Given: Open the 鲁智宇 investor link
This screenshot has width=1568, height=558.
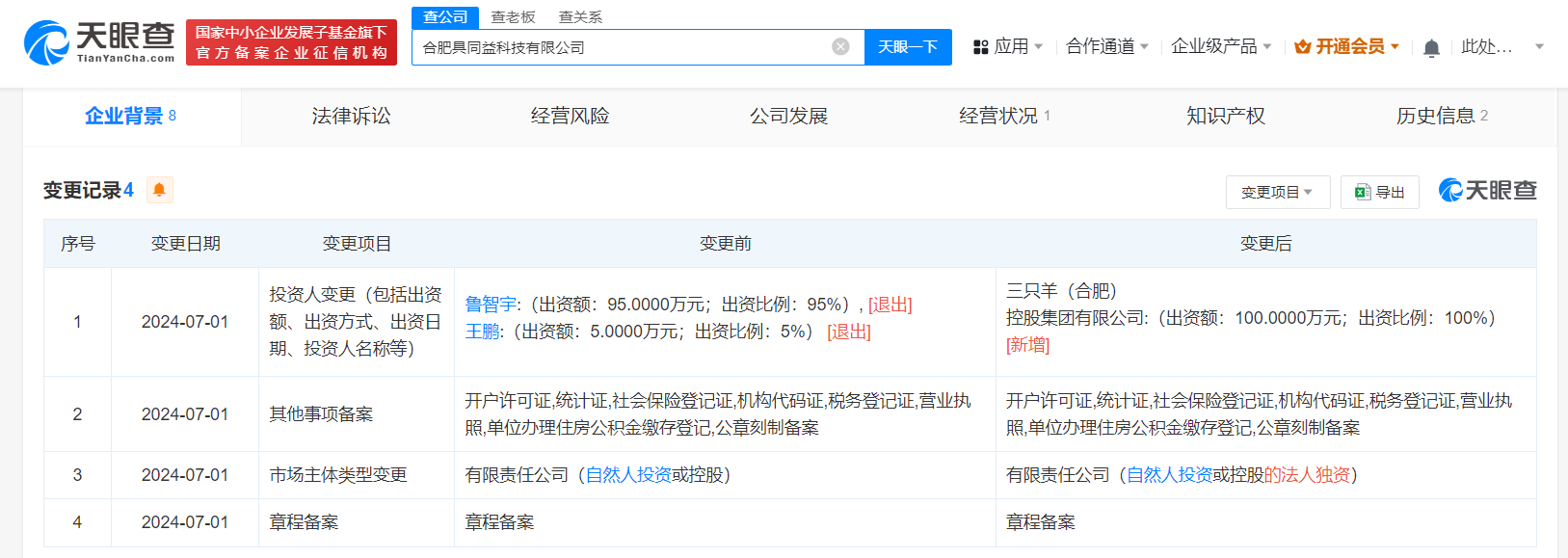Looking at the screenshot, I should click(492, 305).
